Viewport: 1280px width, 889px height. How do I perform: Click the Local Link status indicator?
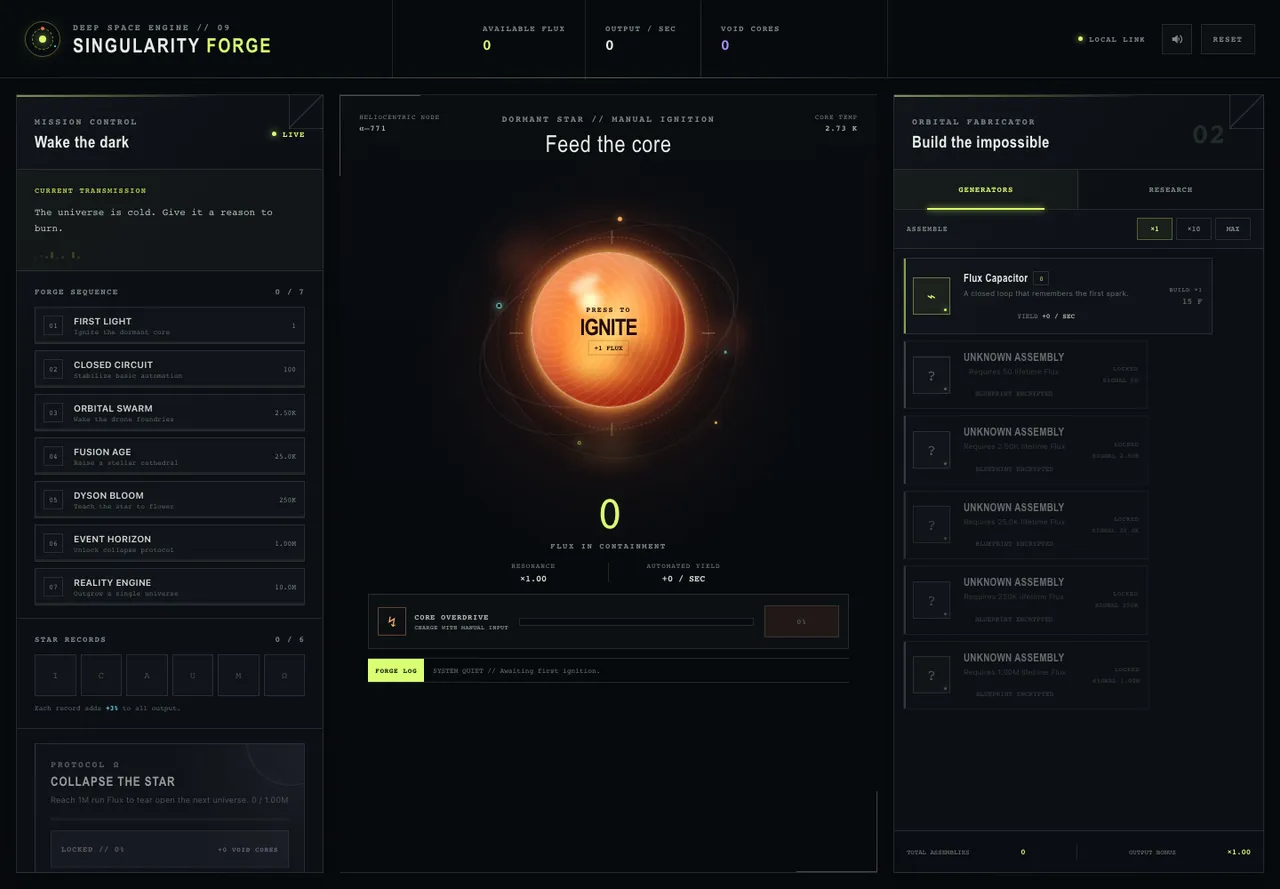[x=1111, y=39]
